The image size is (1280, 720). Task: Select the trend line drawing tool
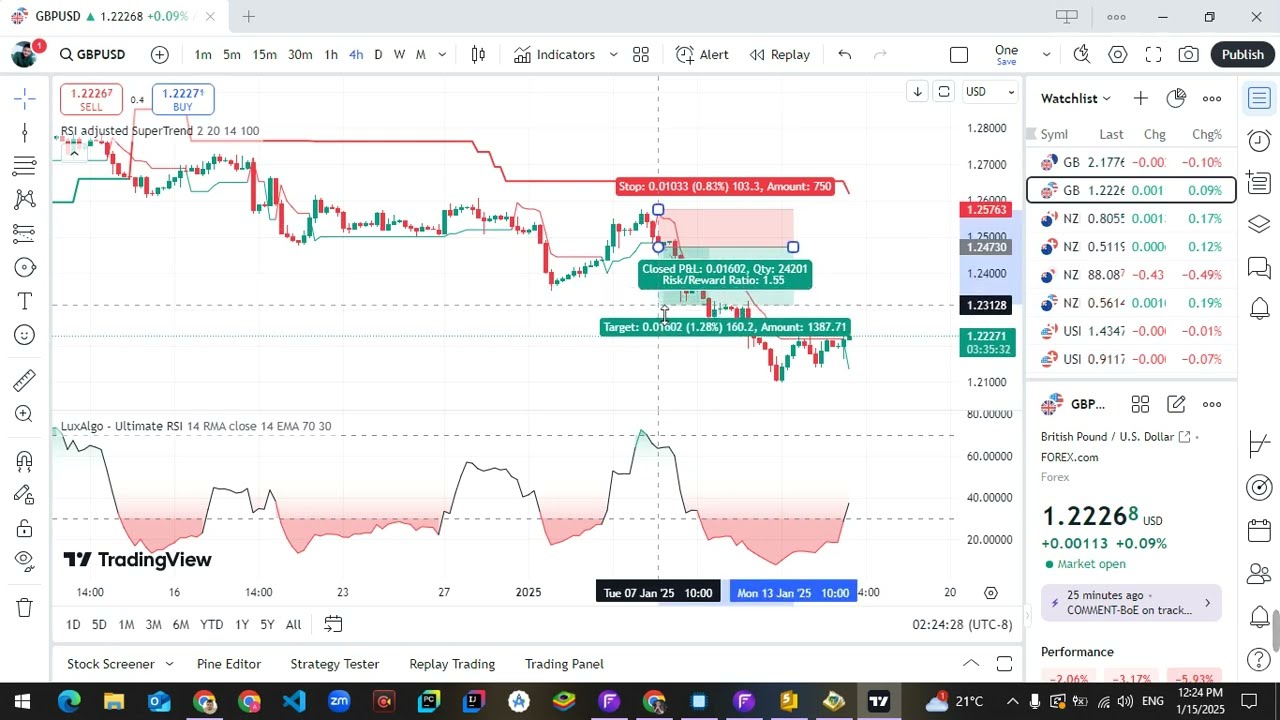[25, 132]
